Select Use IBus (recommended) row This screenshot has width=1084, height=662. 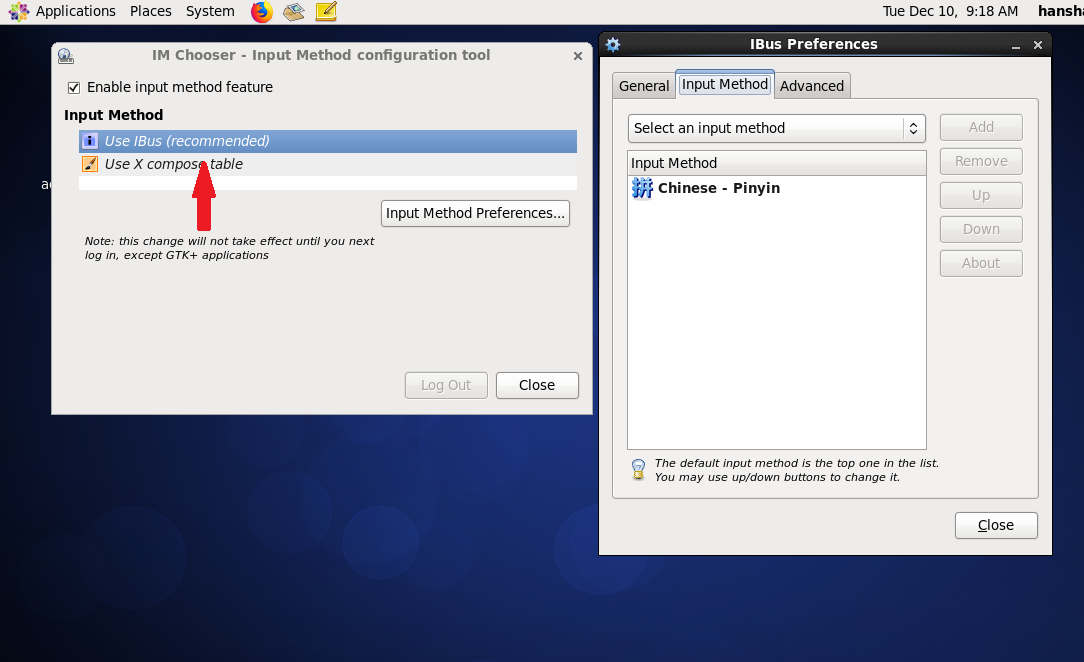coord(328,141)
